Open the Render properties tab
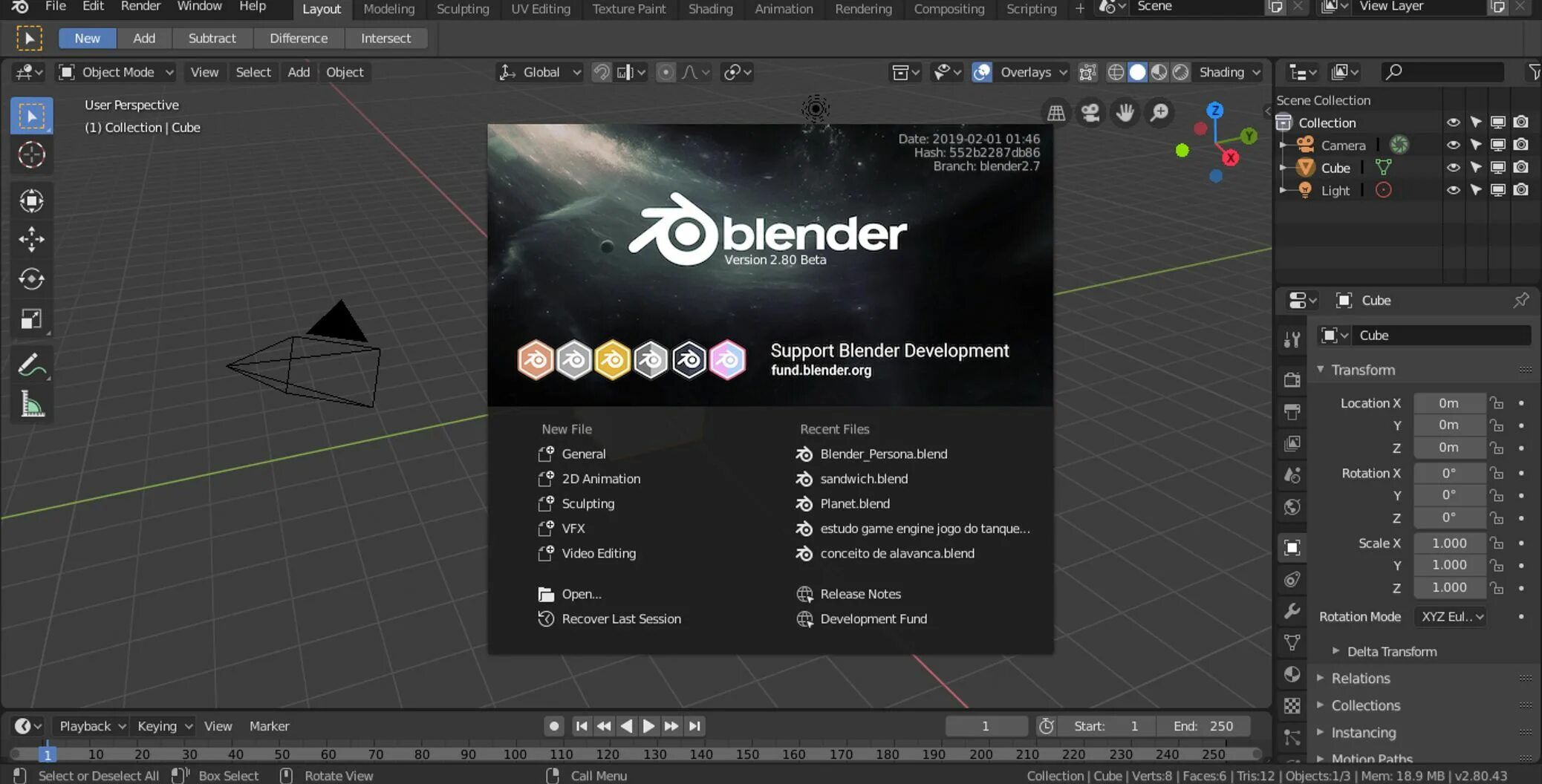 pyautogui.click(x=1292, y=379)
